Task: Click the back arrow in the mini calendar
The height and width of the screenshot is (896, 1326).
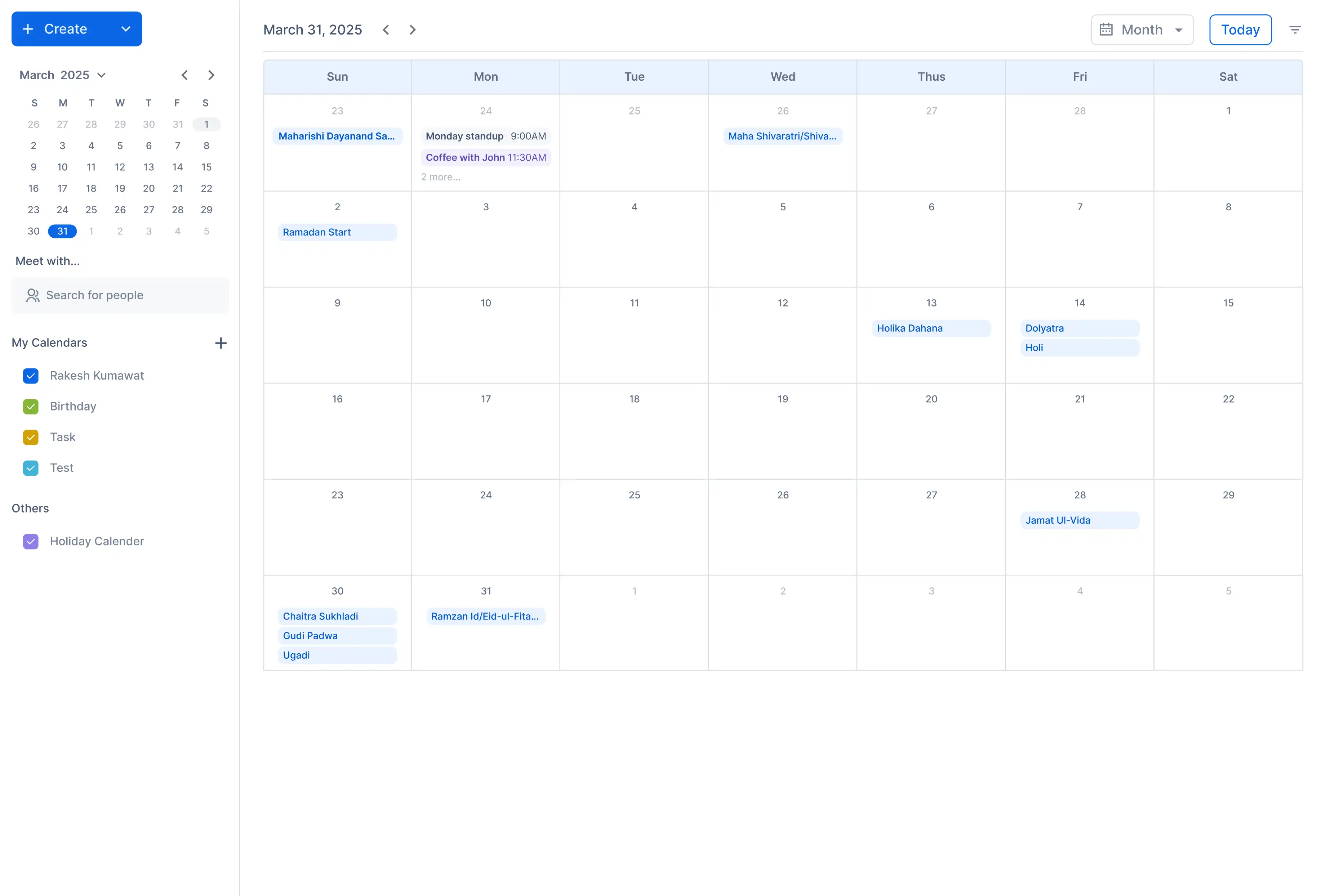Action: [x=184, y=75]
